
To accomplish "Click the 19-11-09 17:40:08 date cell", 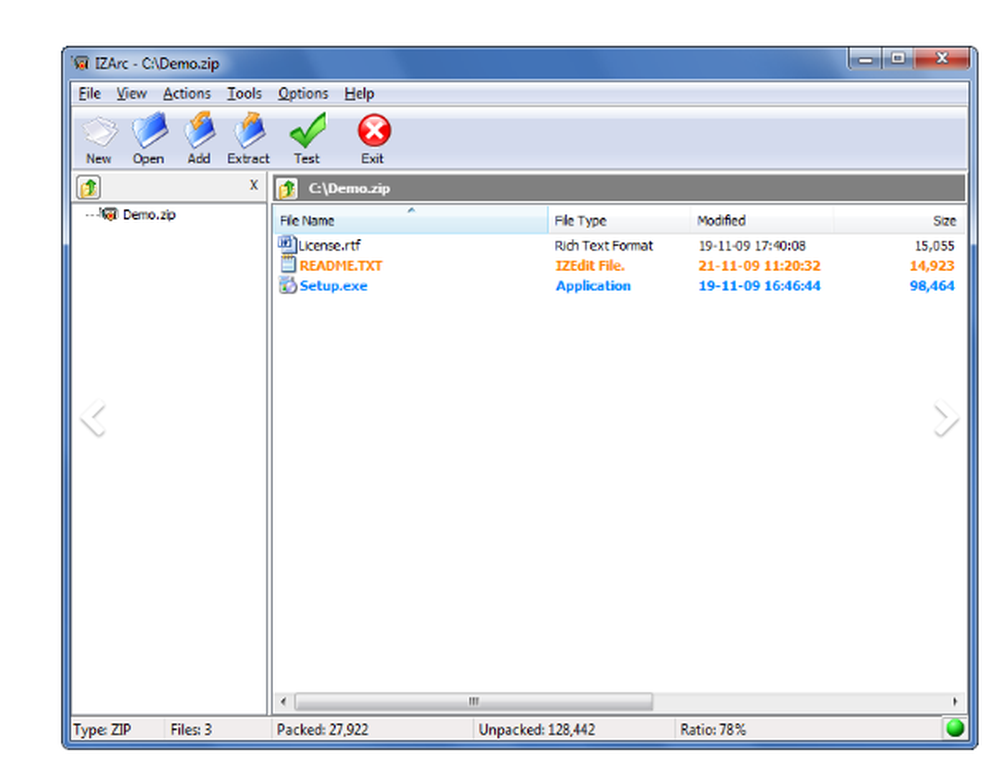I will point(752,245).
